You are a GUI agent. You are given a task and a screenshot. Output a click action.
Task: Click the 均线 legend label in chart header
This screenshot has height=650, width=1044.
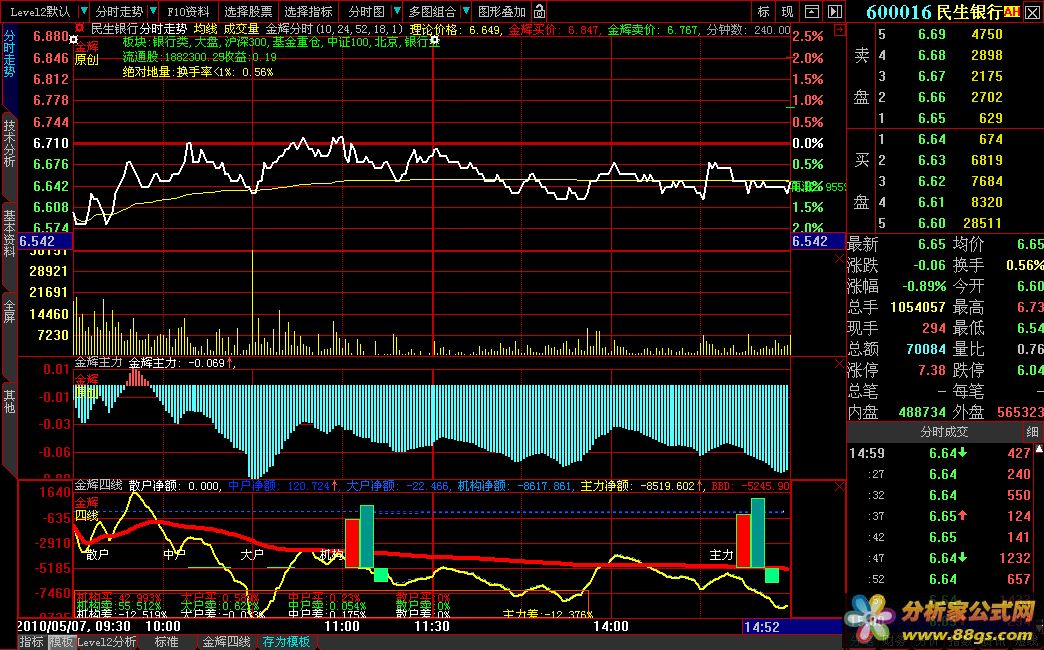[206, 29]
